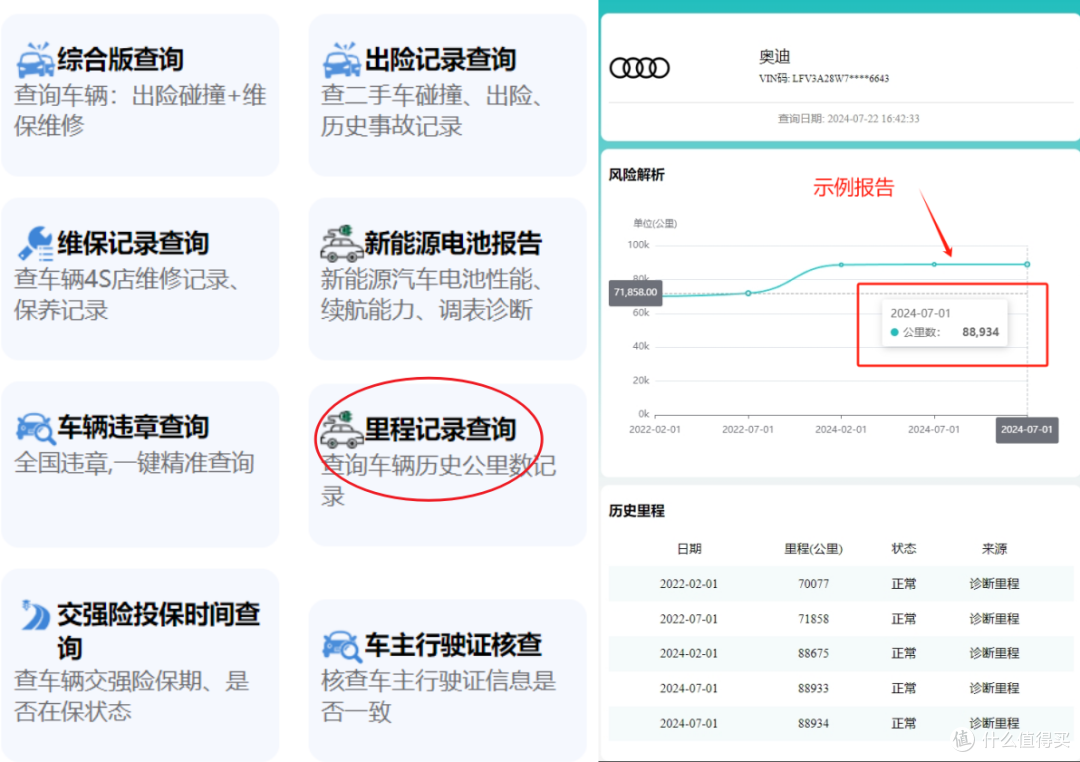
Task: Click the 日期 column header
Action: (689, 548)
